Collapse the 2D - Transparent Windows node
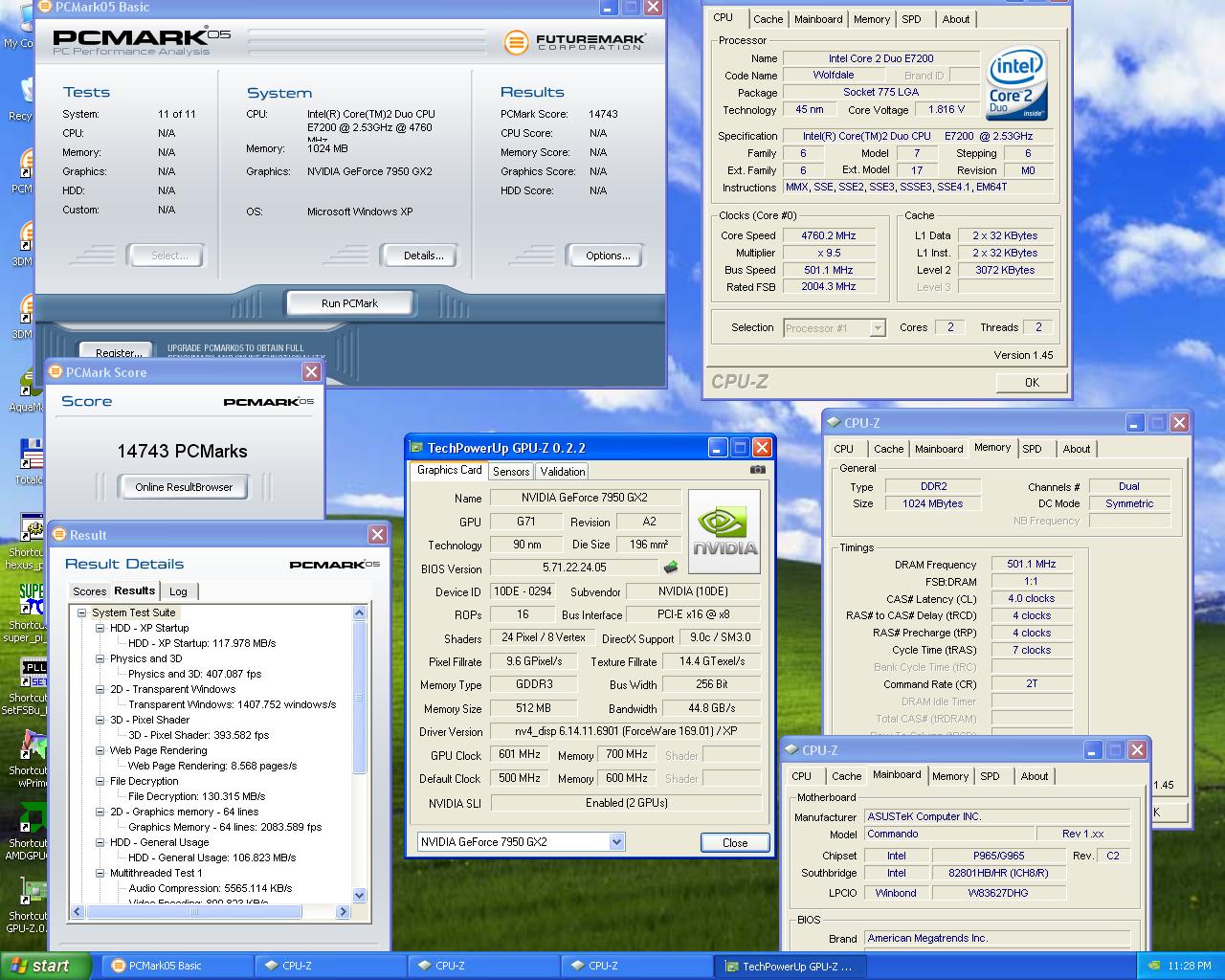This screenshot has height=980, width=1225. click(100, 689)
